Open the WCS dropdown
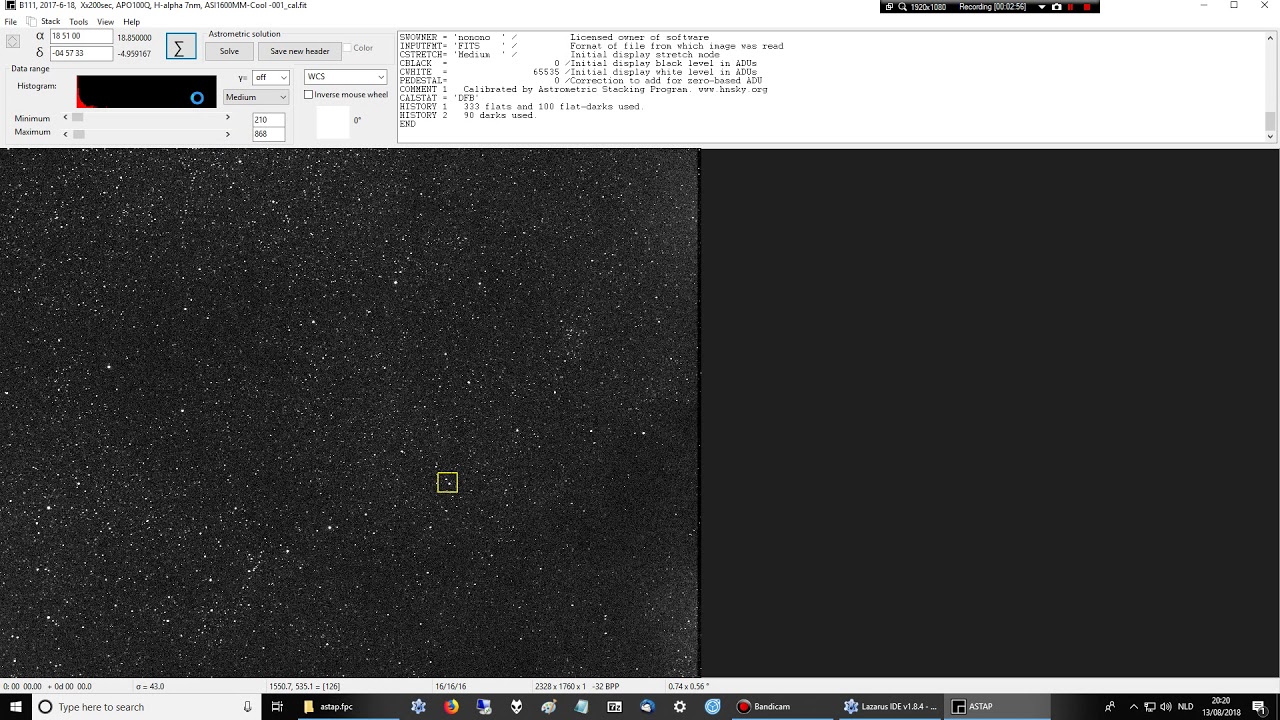Viewport: 1280px width, 720px height. click(x=345, y=77)
